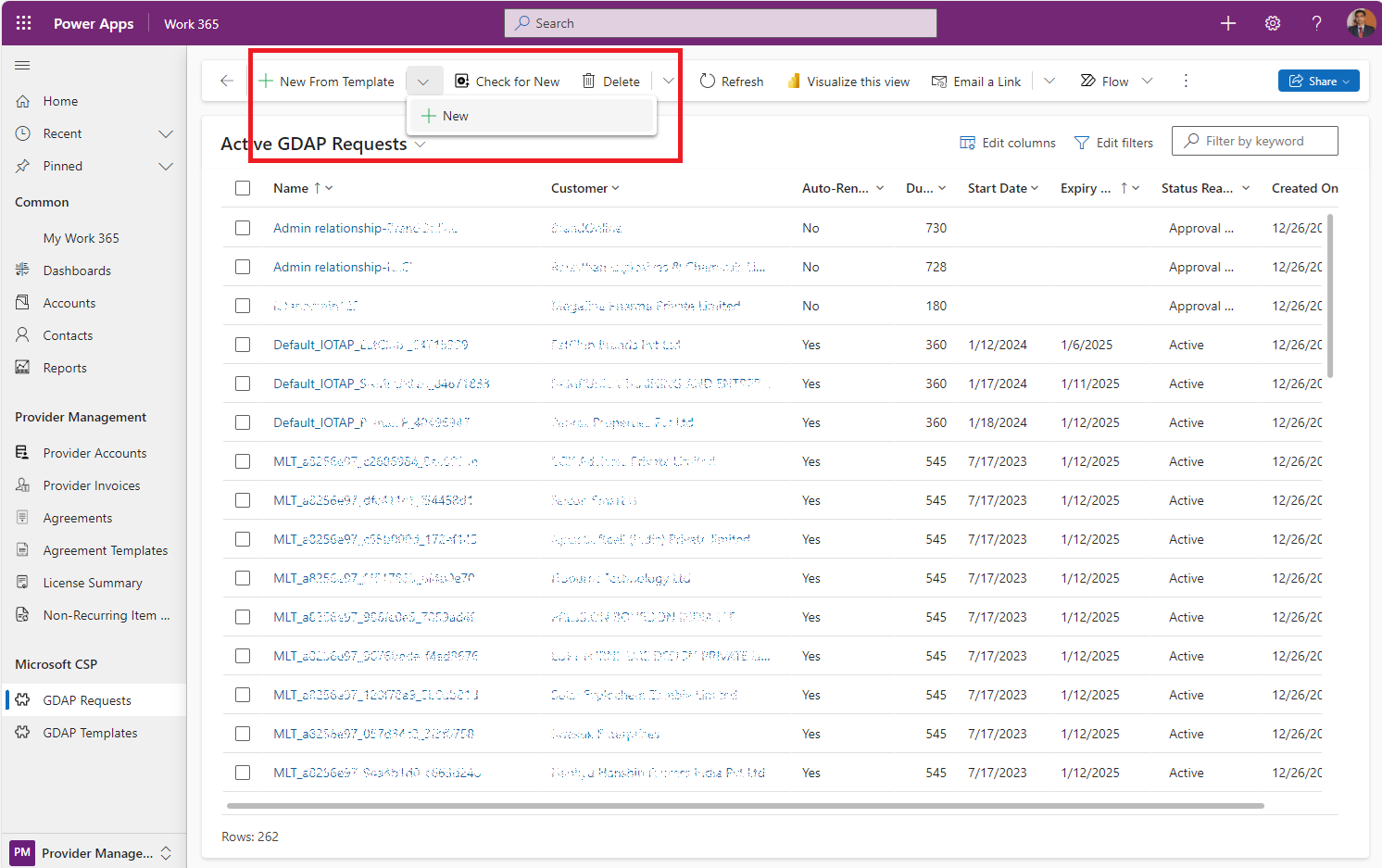Select New from the dropdown menu
Screen dimensions: 1382x868
533,116
